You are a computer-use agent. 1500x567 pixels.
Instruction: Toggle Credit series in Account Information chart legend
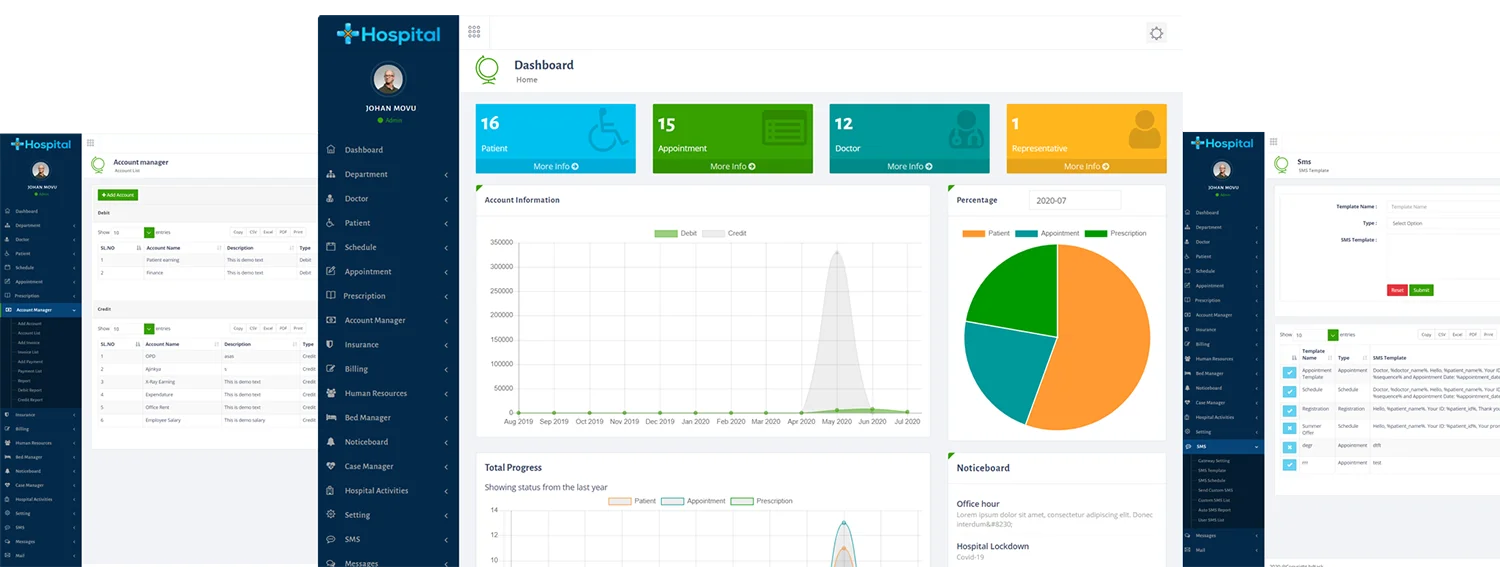[724, 233]
